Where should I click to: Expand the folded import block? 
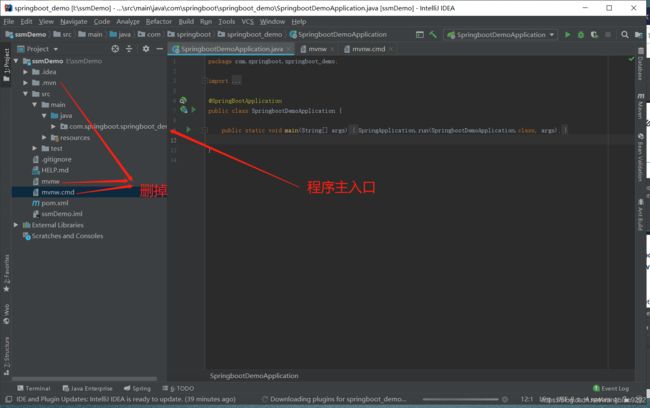[x=236, y=81]
